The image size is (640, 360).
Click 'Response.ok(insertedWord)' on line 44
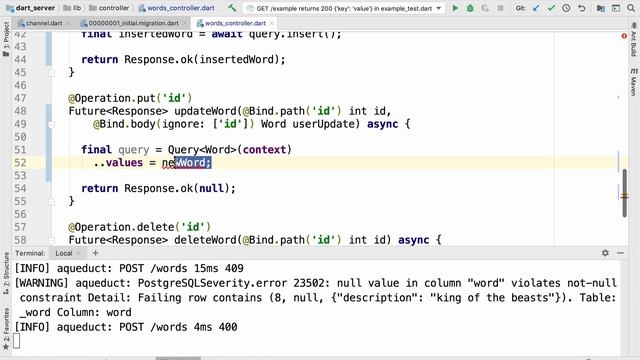click(202, 60)
